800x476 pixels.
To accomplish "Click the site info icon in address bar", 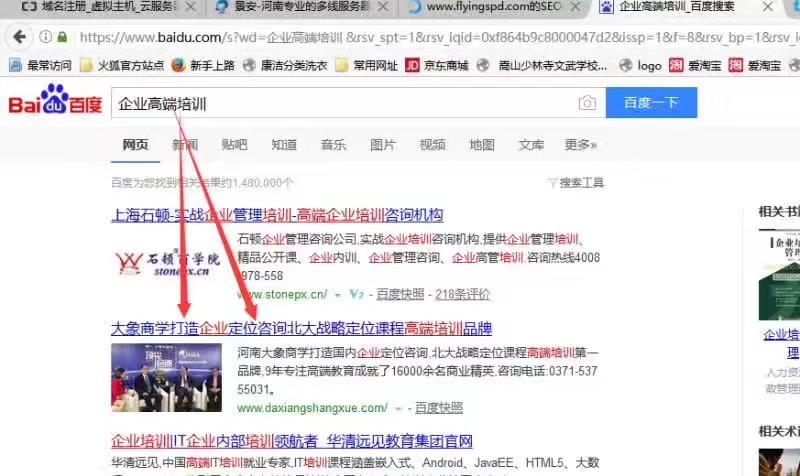I will click(x=47, y=37).
